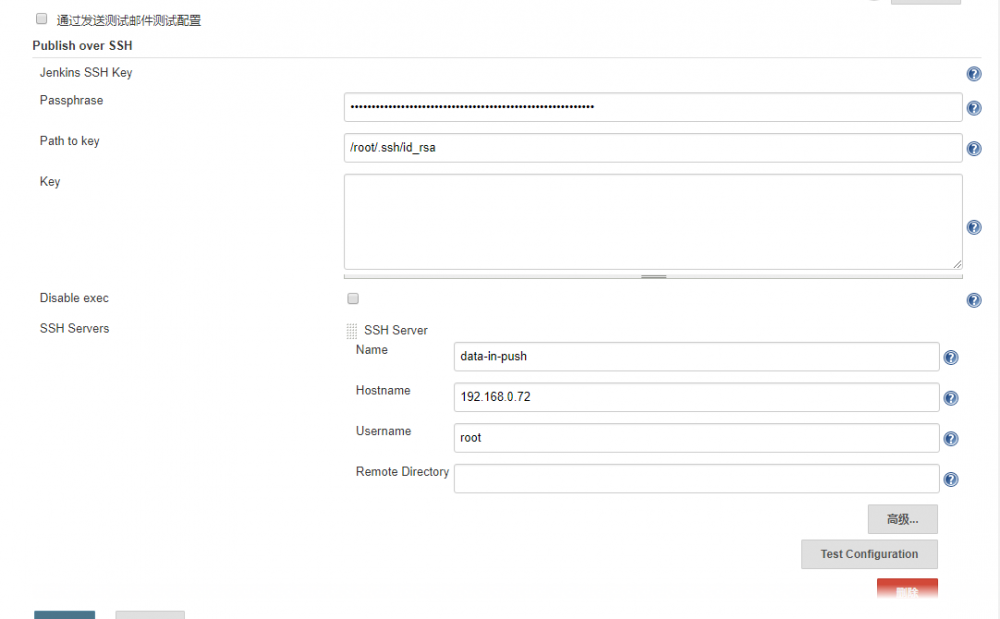Click the Username field containing root
1000x619 pixels.
click(x=697, y=437)
